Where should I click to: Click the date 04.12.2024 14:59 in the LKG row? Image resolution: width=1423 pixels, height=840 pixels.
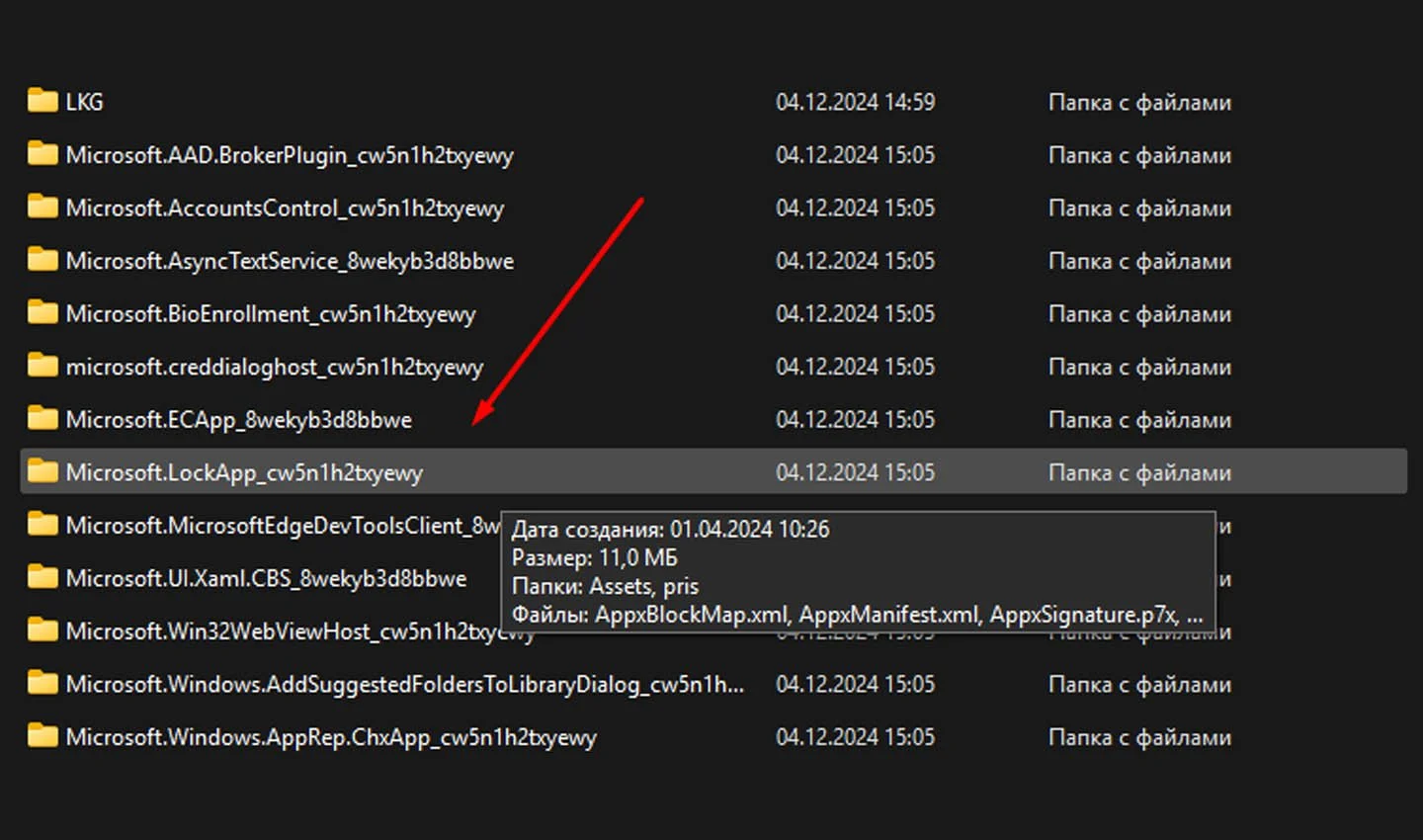pos(856,102)
